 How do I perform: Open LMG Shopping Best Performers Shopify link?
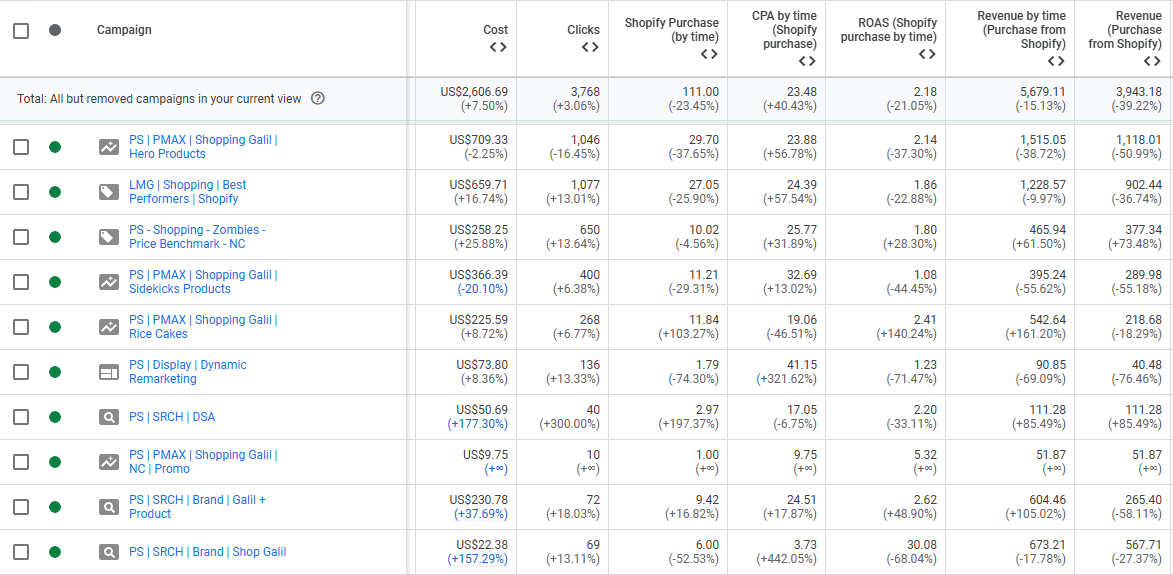tap(188, 192)
